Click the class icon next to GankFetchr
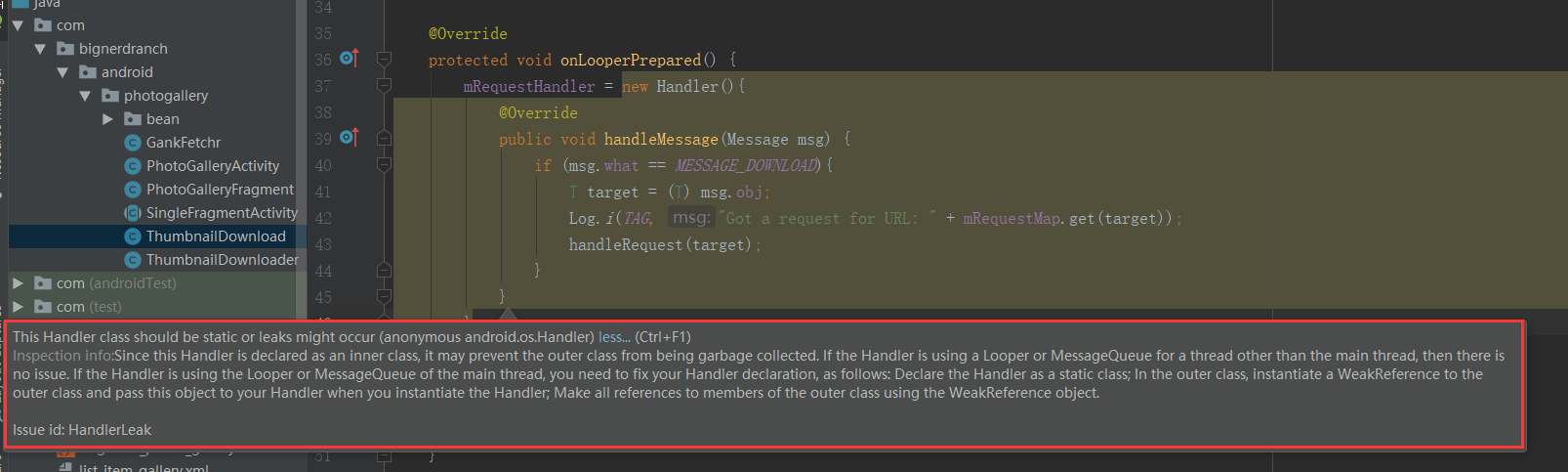The width and height of the screenshot is (1568, 472). (x=133, y=143)
